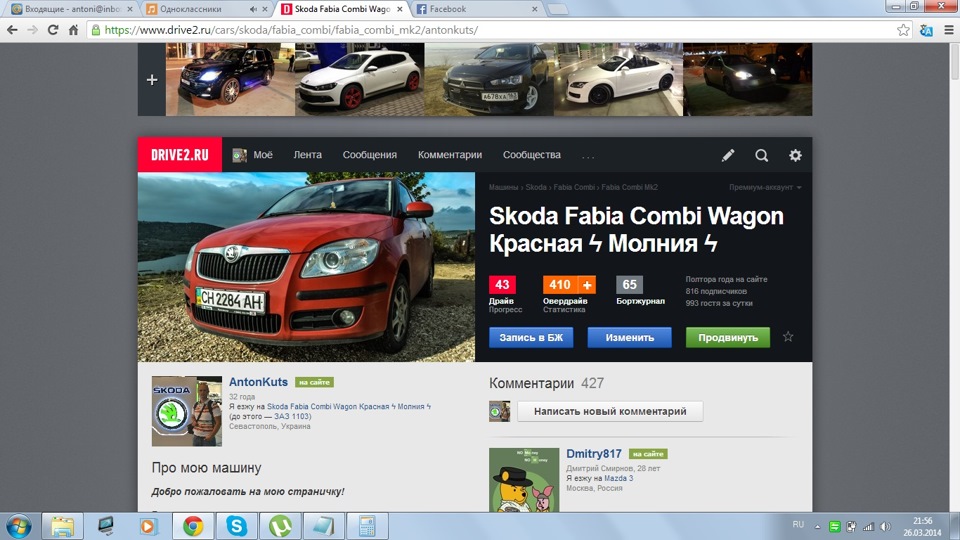This screenshot has height=540, width=960.
Task: Open the calculator icon in taskbar
Action: tap(367, 526)
